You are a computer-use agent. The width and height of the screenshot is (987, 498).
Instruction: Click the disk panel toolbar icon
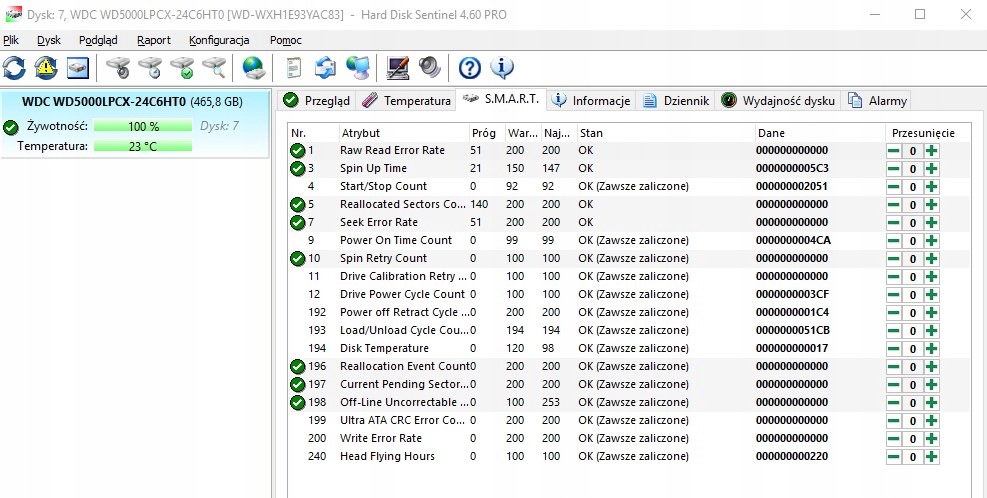click(78, 67)
